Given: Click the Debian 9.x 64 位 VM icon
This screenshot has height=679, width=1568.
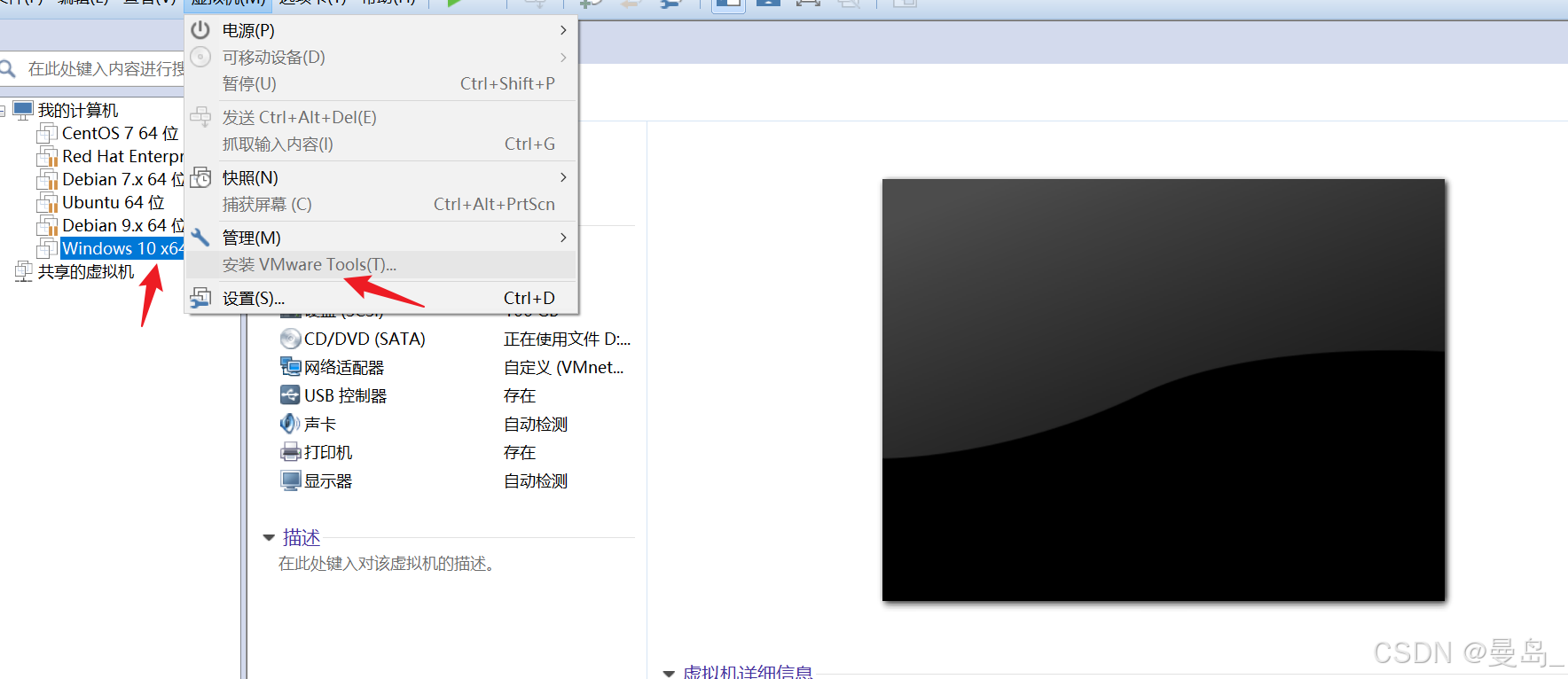Looking at the screenshot, I should click(x=47, y=225).
